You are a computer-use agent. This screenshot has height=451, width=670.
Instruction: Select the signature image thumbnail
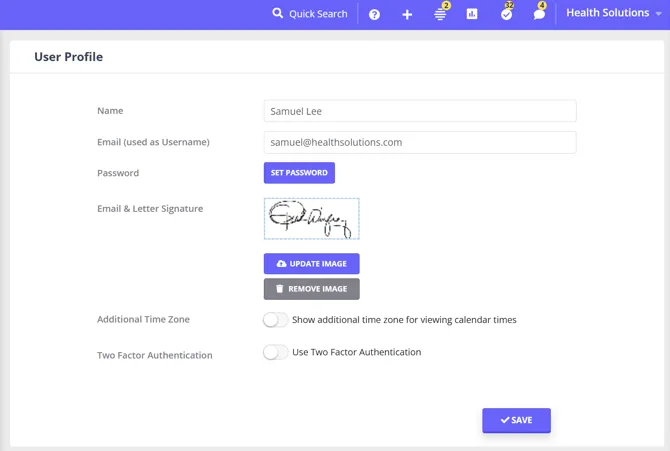pyautogui.click(x=311, y=218)
